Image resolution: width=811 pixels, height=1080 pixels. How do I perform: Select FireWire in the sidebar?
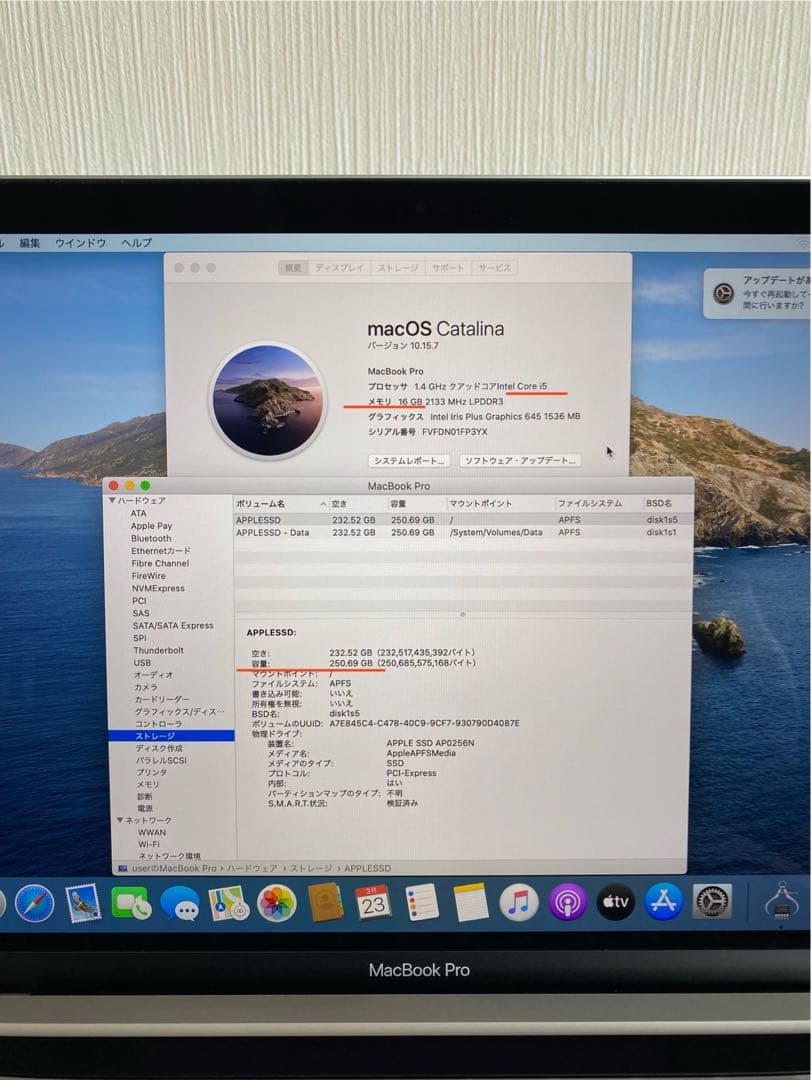pyautogui.click(x=149, y=576)
